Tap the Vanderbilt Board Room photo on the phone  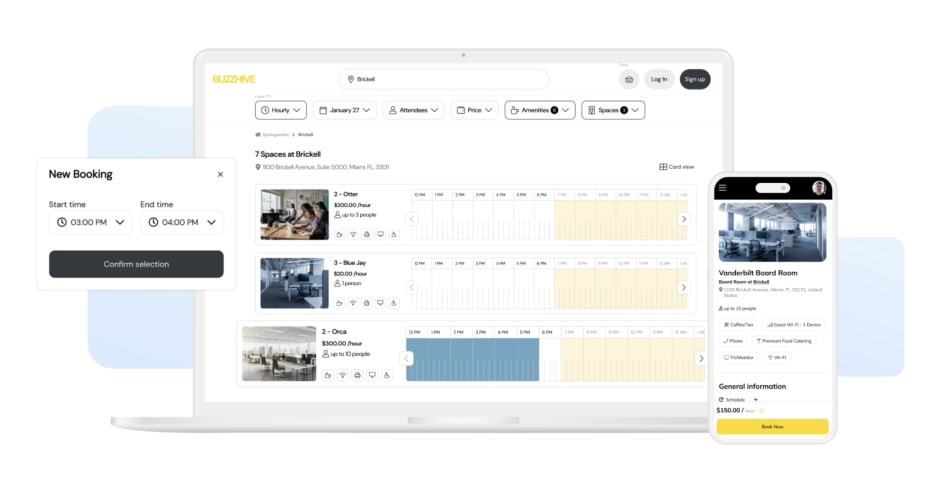pos(772,232)
